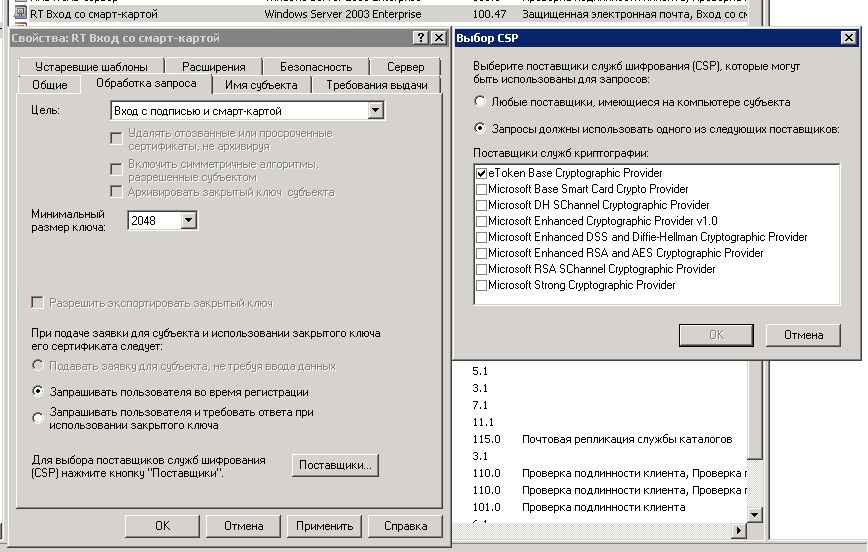
Task: Close the RT smart card properties window
Action: [x=438, y=38]
